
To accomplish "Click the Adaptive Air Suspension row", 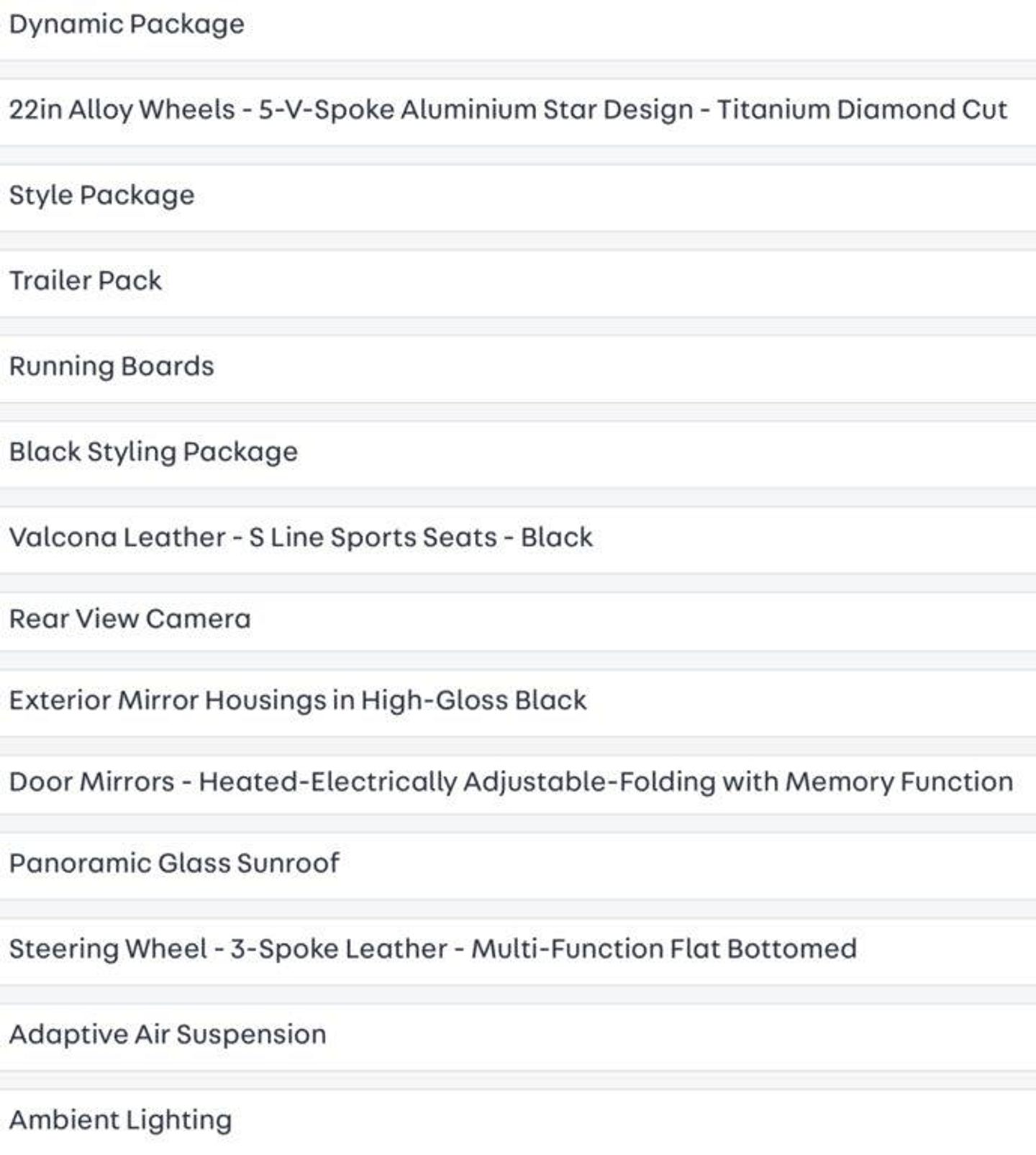I will tap(168, 1035).
